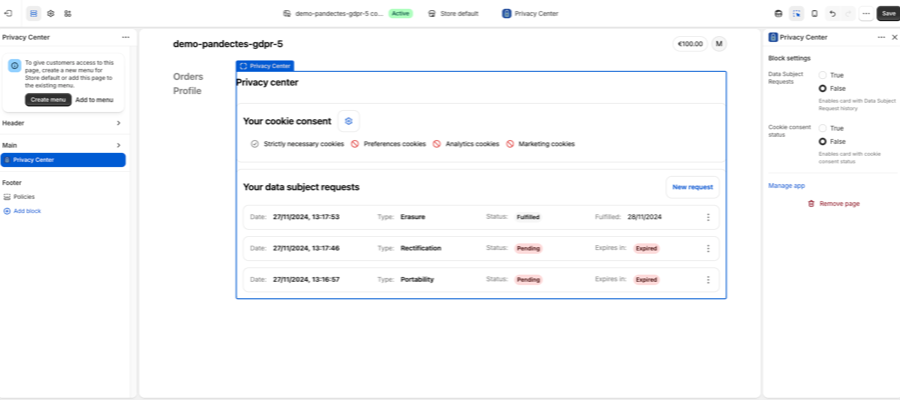This screenshot has width=900, height=400.
Task: Click the undo arrow
Action: pos(833,13)
